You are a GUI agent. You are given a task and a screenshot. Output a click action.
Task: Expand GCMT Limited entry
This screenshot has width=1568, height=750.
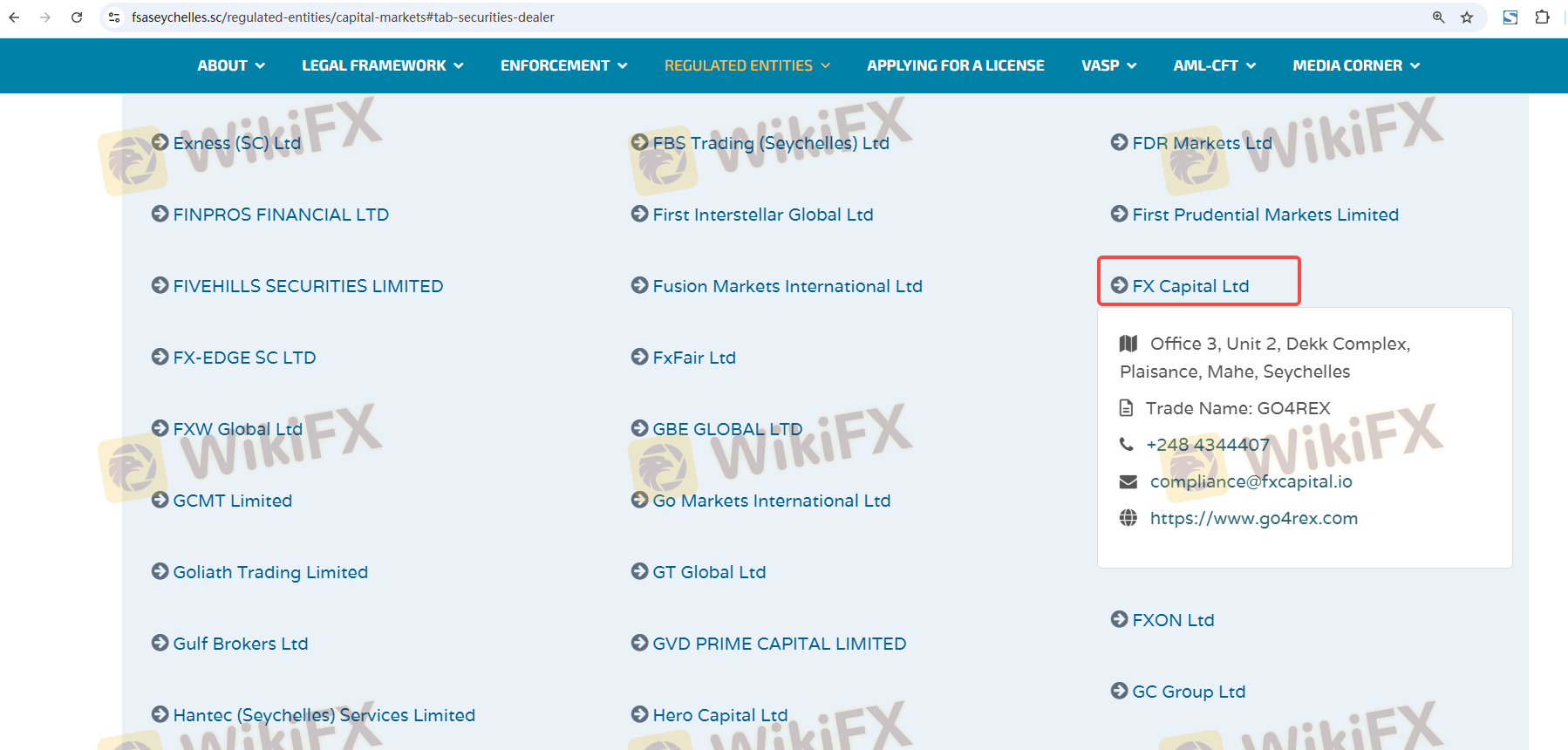222,501
